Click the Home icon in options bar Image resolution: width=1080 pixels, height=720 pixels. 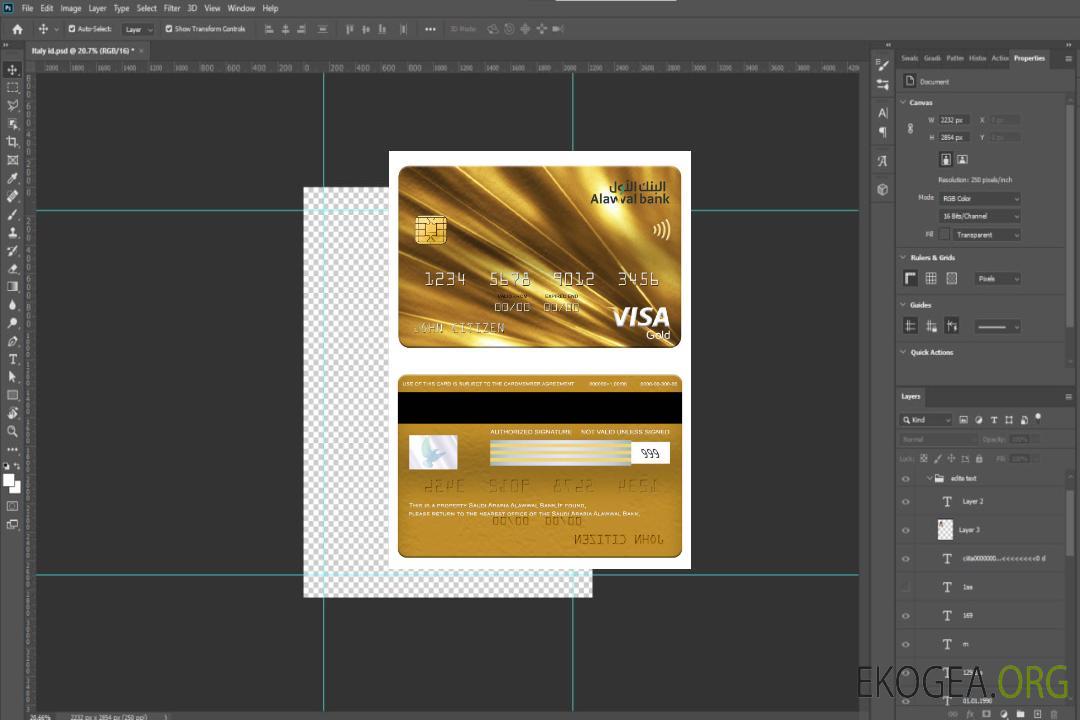(x=17, y=29)
